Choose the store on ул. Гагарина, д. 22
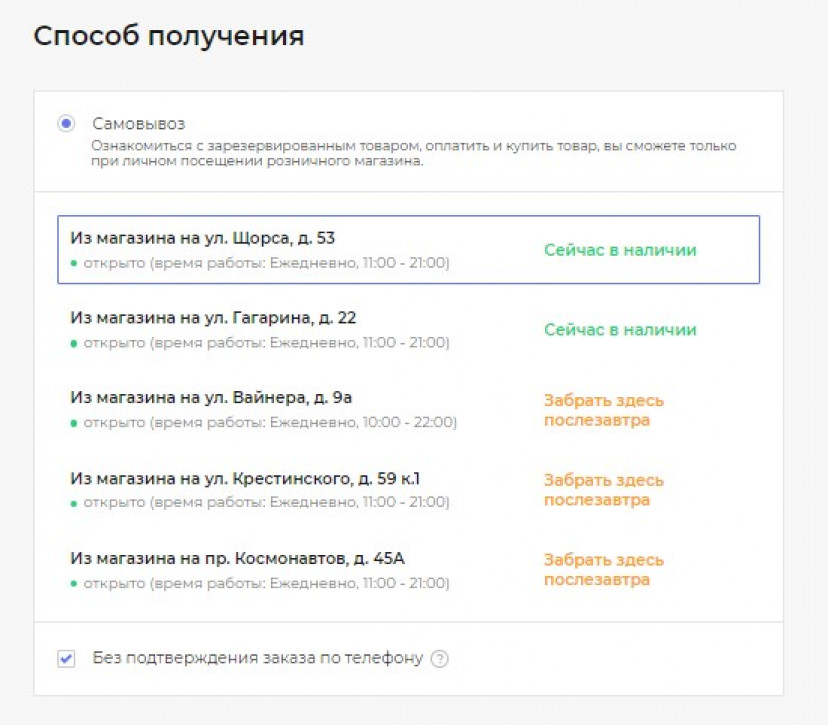This screenshot has height=725, width=828. [x=408, y=329]
